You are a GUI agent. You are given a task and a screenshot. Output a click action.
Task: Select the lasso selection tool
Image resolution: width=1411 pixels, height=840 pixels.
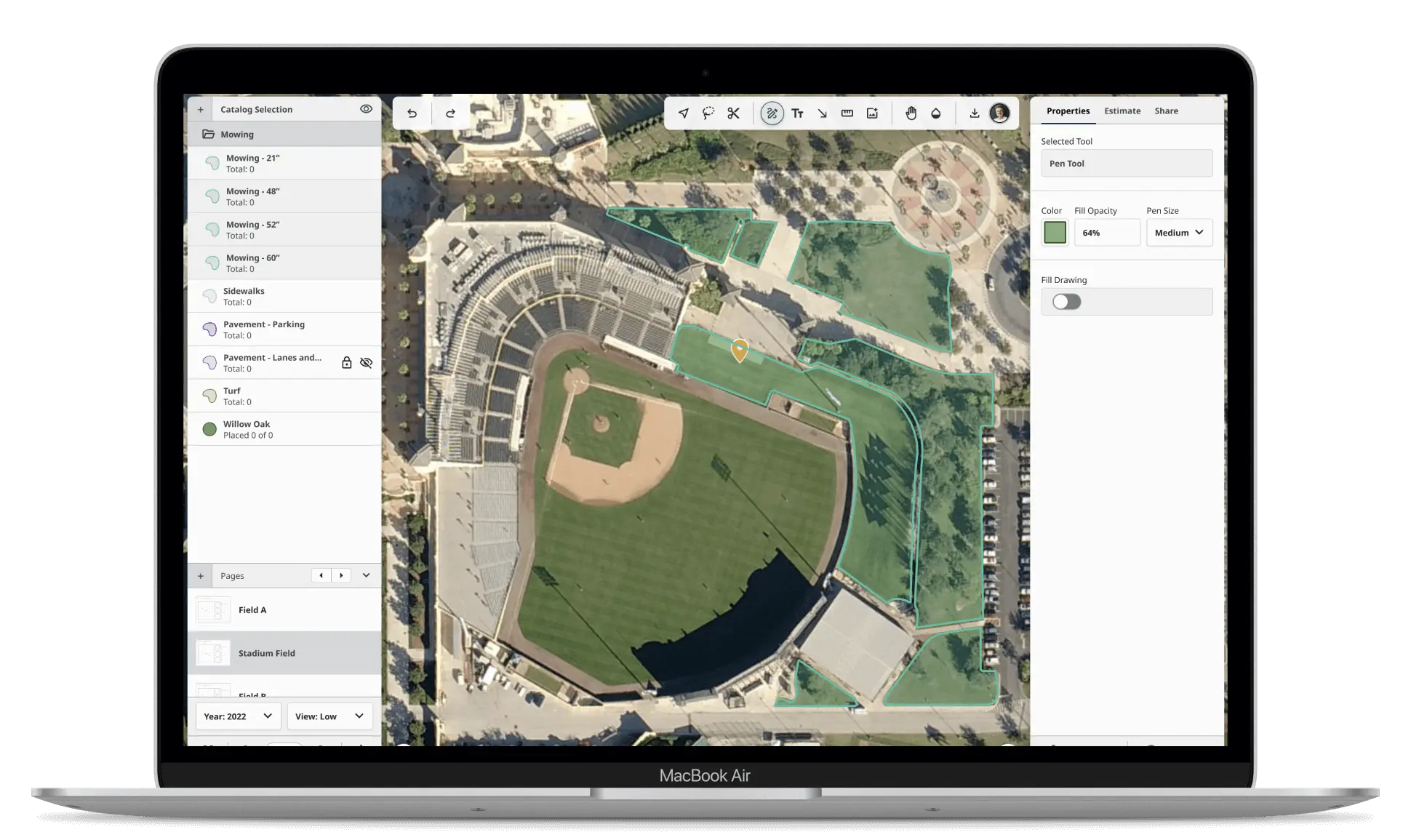(708, 113)
